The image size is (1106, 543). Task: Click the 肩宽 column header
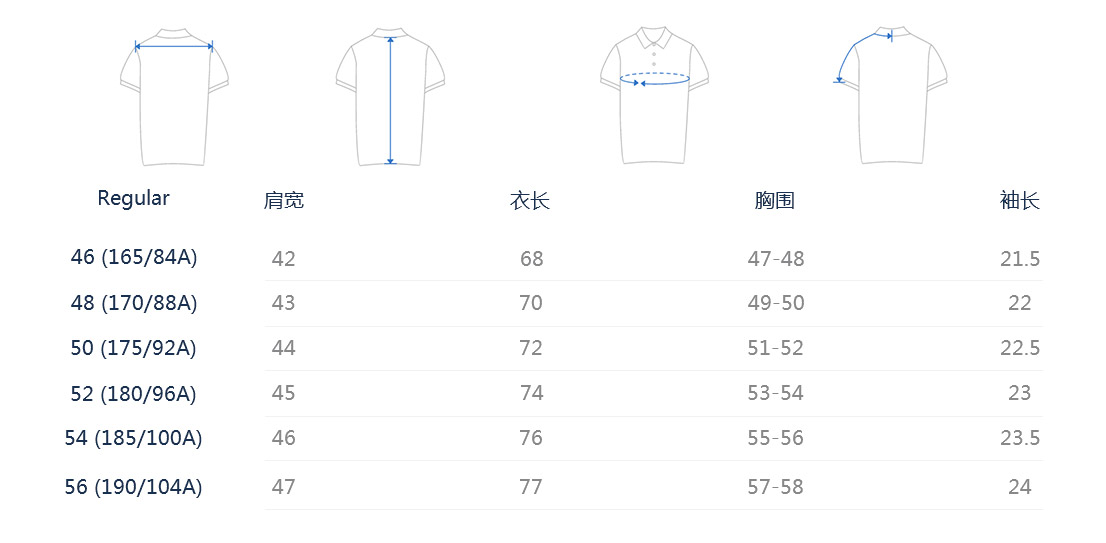tap(284, 201)
